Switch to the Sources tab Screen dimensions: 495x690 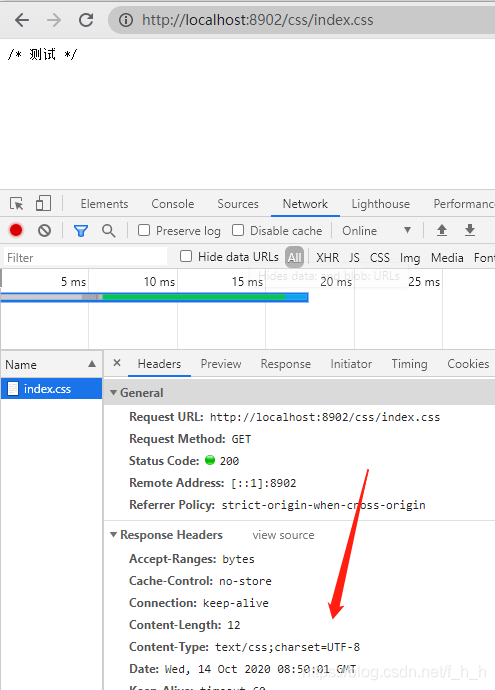tap(238, 204)
